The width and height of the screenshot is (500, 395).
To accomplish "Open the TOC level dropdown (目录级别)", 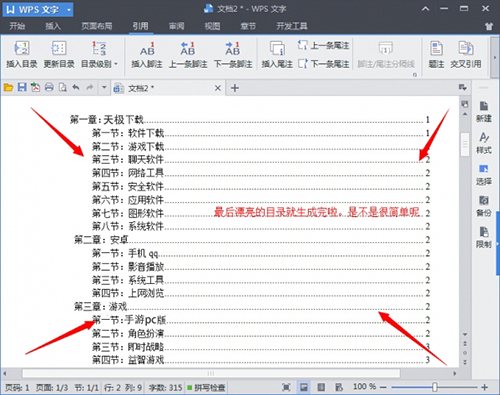I will (x=99, y=55).
